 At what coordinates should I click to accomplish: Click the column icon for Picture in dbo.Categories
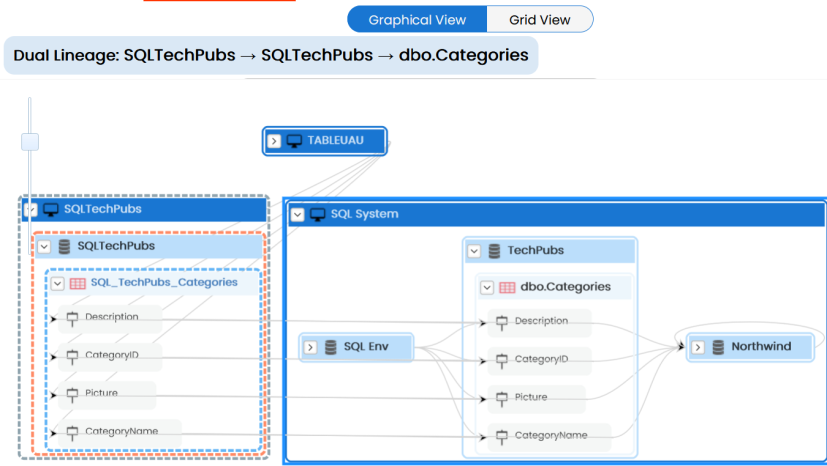pos(502,398)
